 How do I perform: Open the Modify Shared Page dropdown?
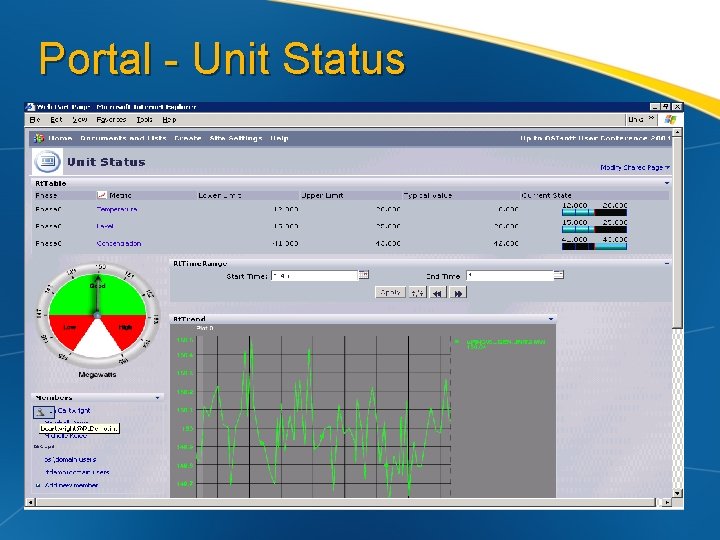635,168
